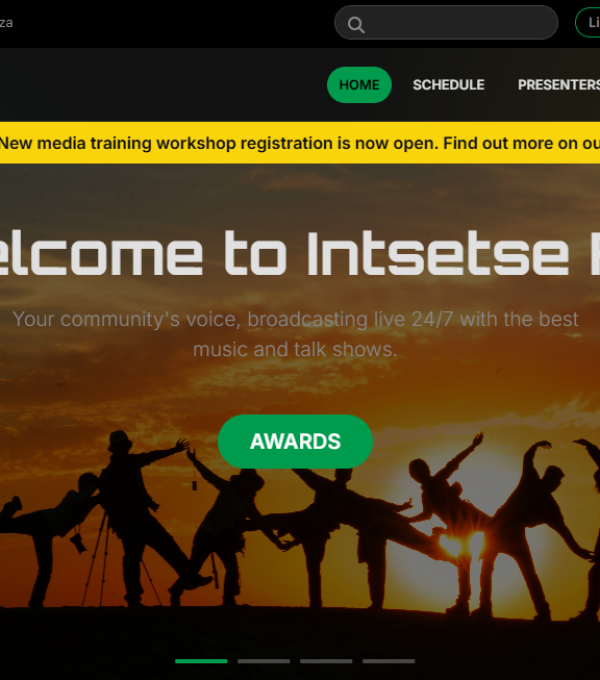Viewport: 600px width, 680px height.
Task: Click the magnifying glass search icon
Action: tap(355, 24)
